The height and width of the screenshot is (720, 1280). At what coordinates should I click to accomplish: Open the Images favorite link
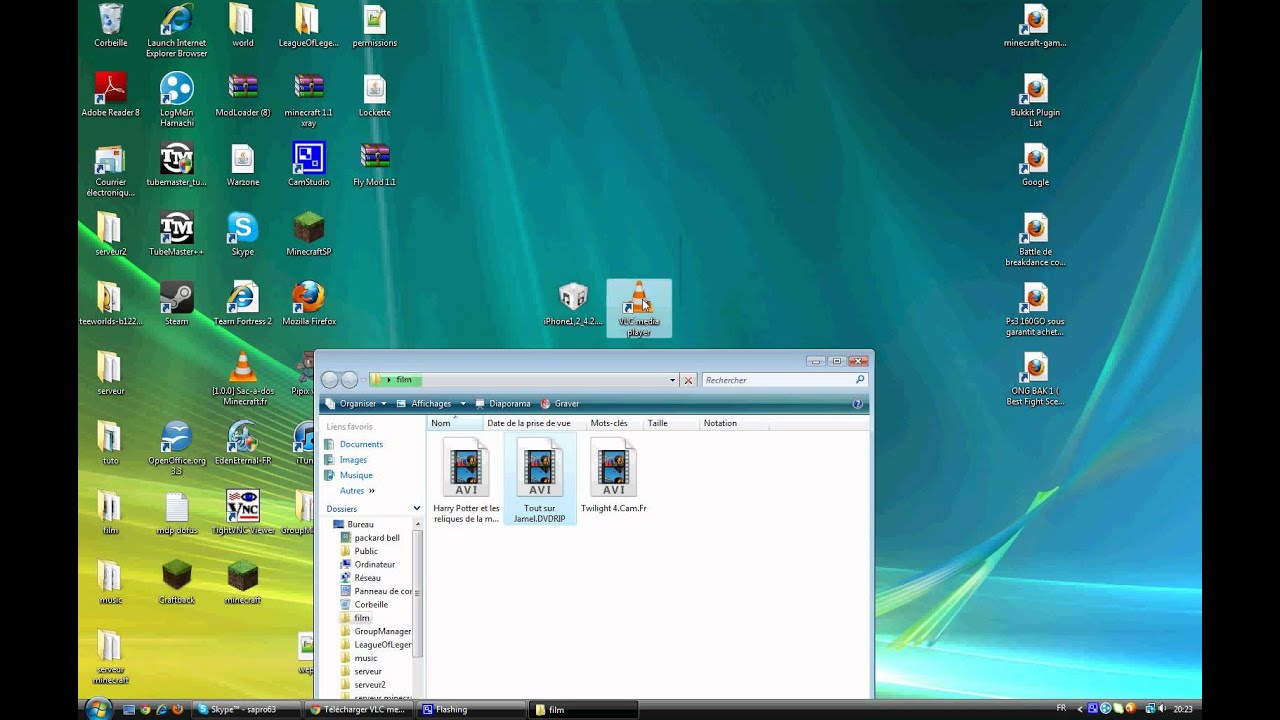pos(353,460)
